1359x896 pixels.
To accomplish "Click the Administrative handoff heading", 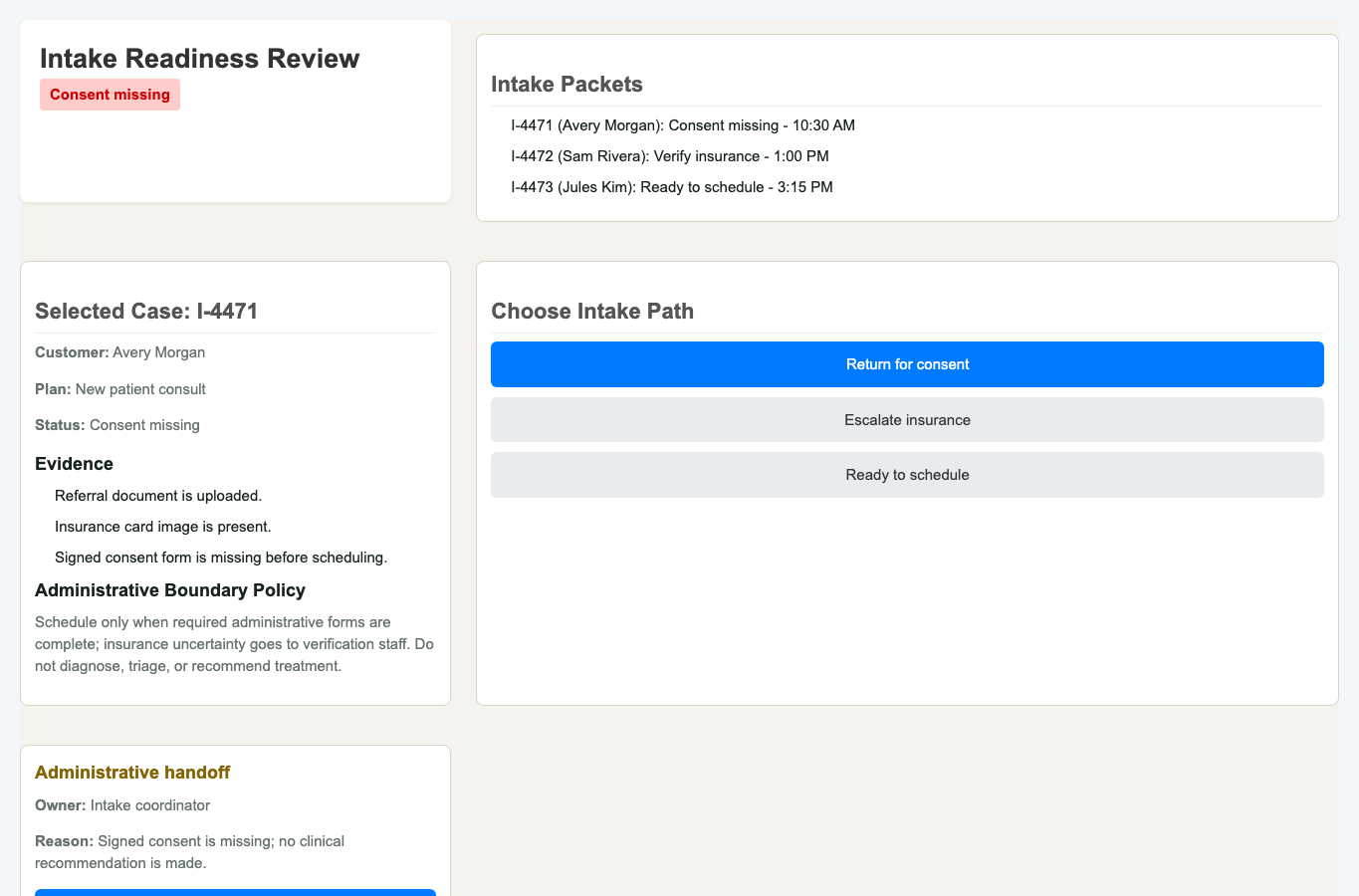I will click(132, 773).
